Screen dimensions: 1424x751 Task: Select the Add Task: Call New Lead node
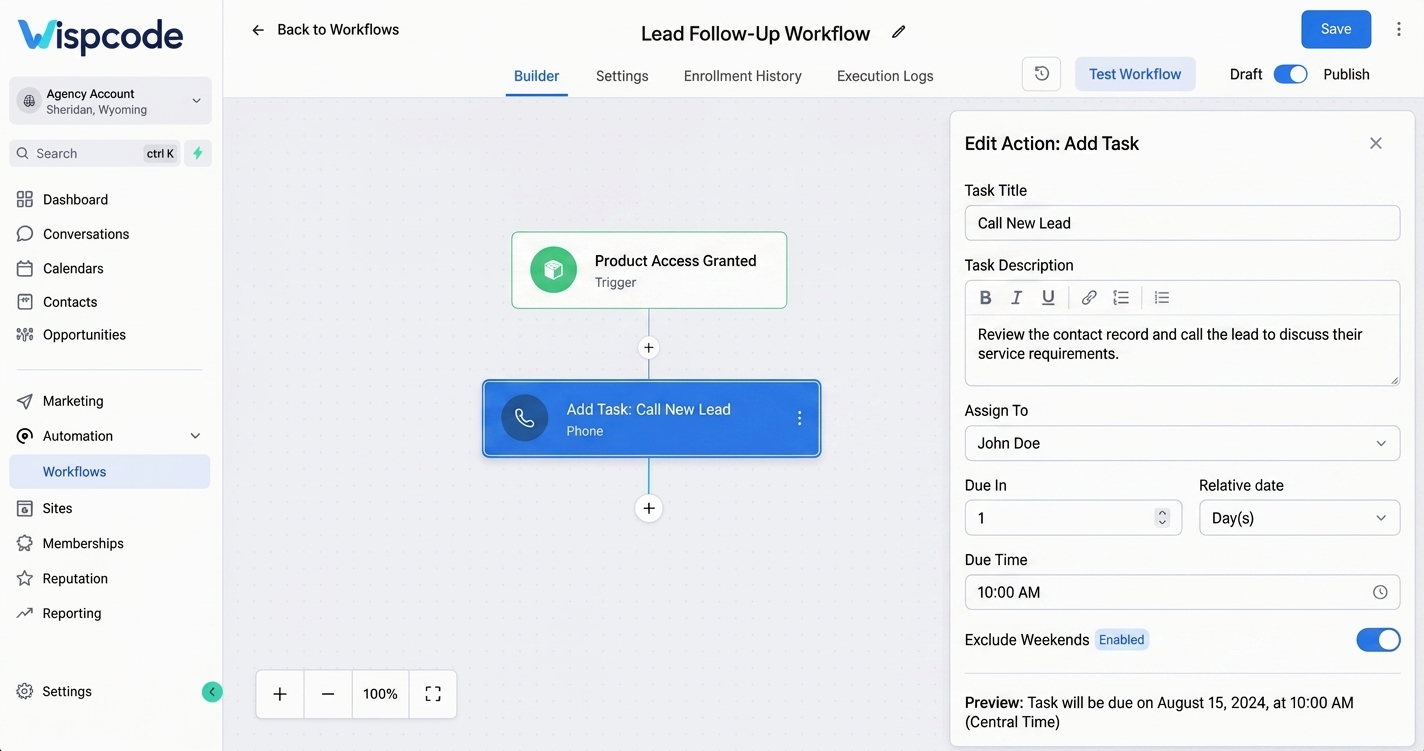click(x=651, y=418)
